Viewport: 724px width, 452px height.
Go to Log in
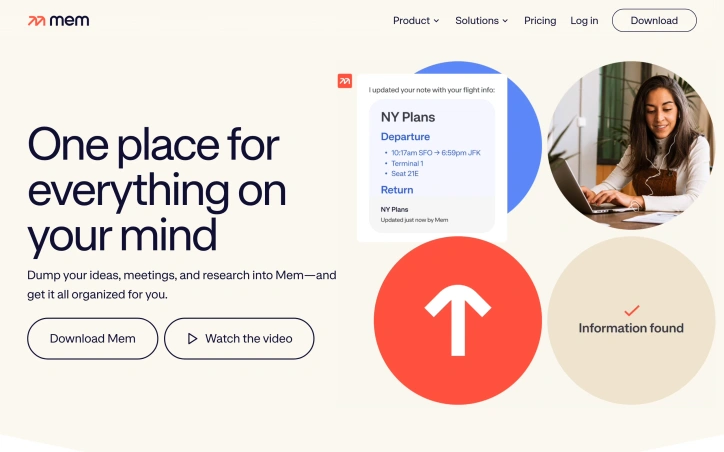pos(584,21)
